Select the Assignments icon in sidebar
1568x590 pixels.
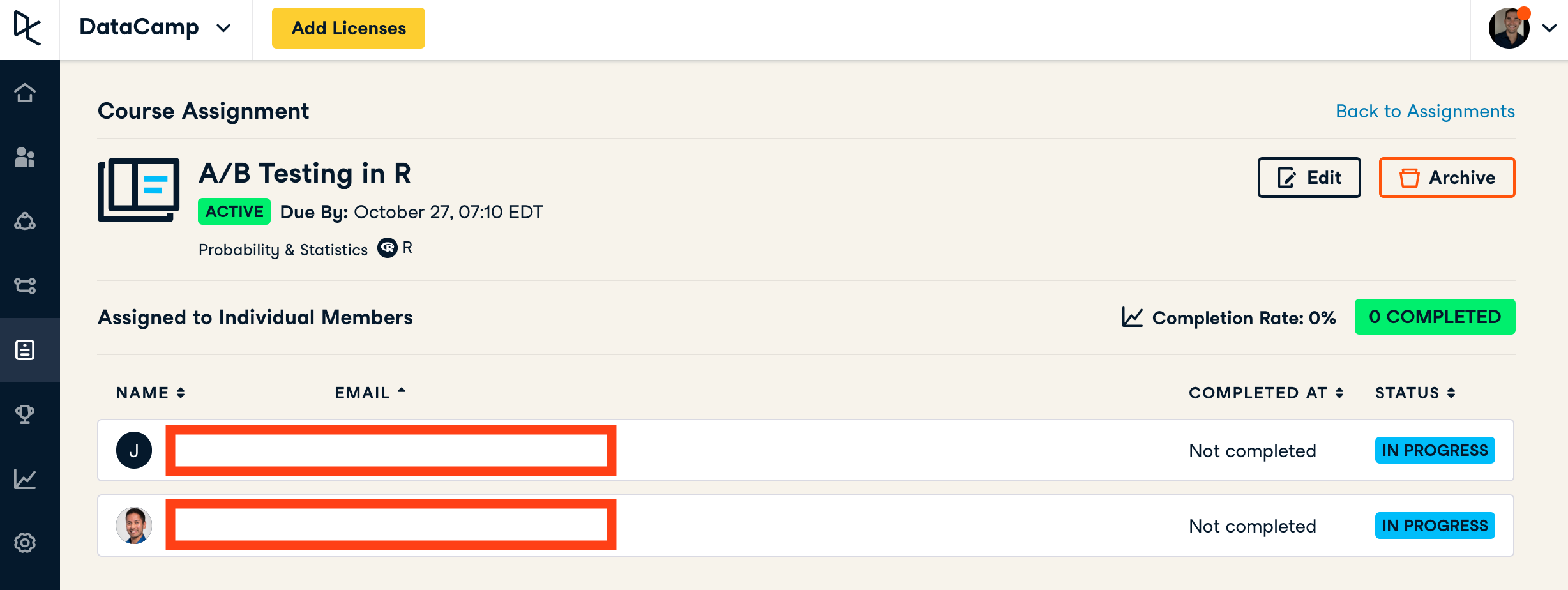pyautogui.click(x=25, y=350)
